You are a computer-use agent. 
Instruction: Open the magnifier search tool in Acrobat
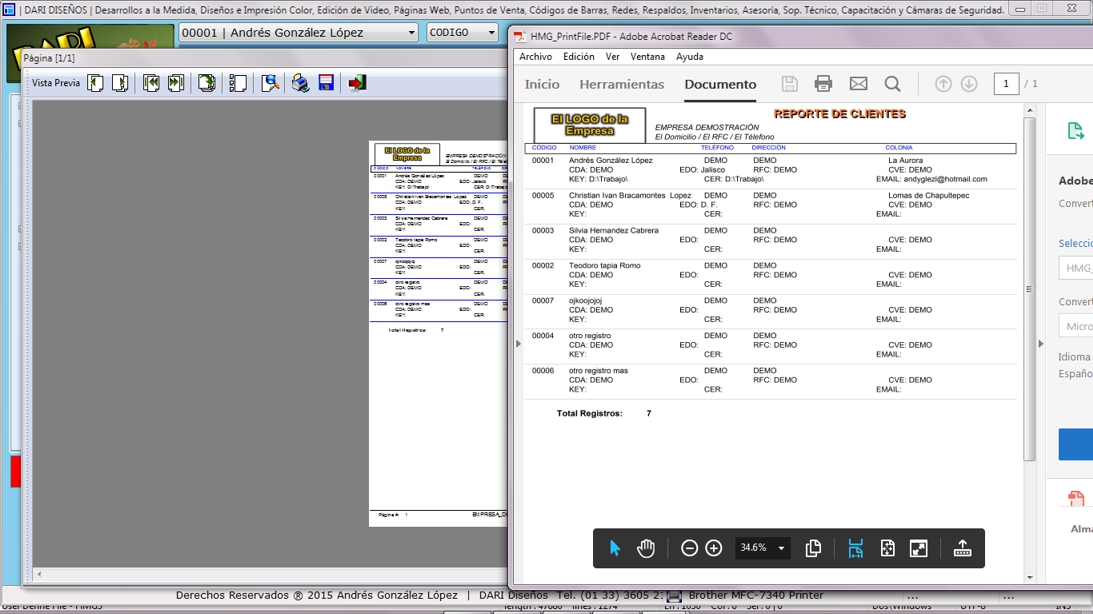pyautogui.click(x=893, y=84)
